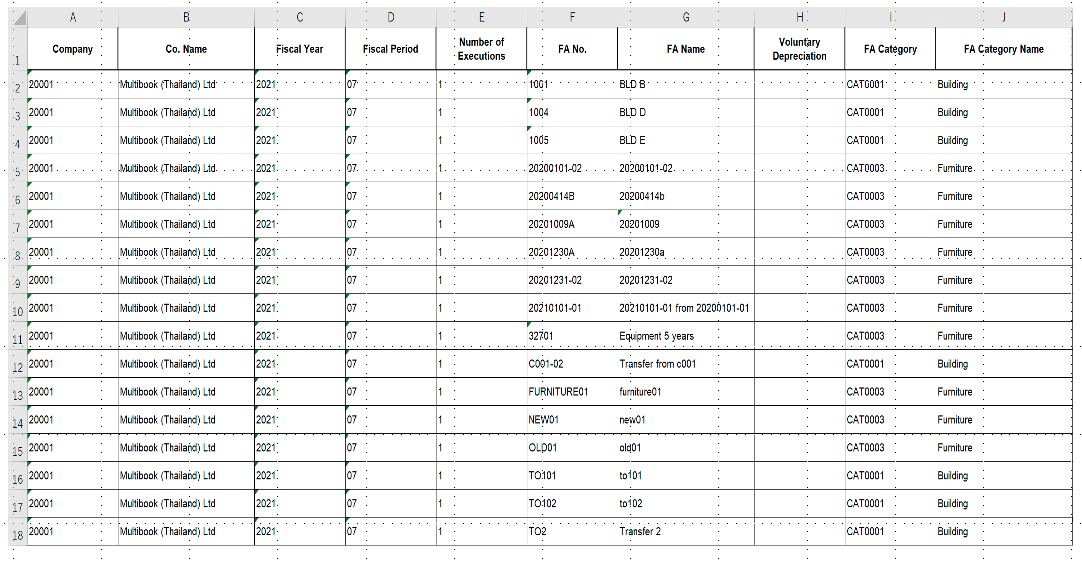
Task: Select FA No. cell OLD01
Action: click(572, 448)
